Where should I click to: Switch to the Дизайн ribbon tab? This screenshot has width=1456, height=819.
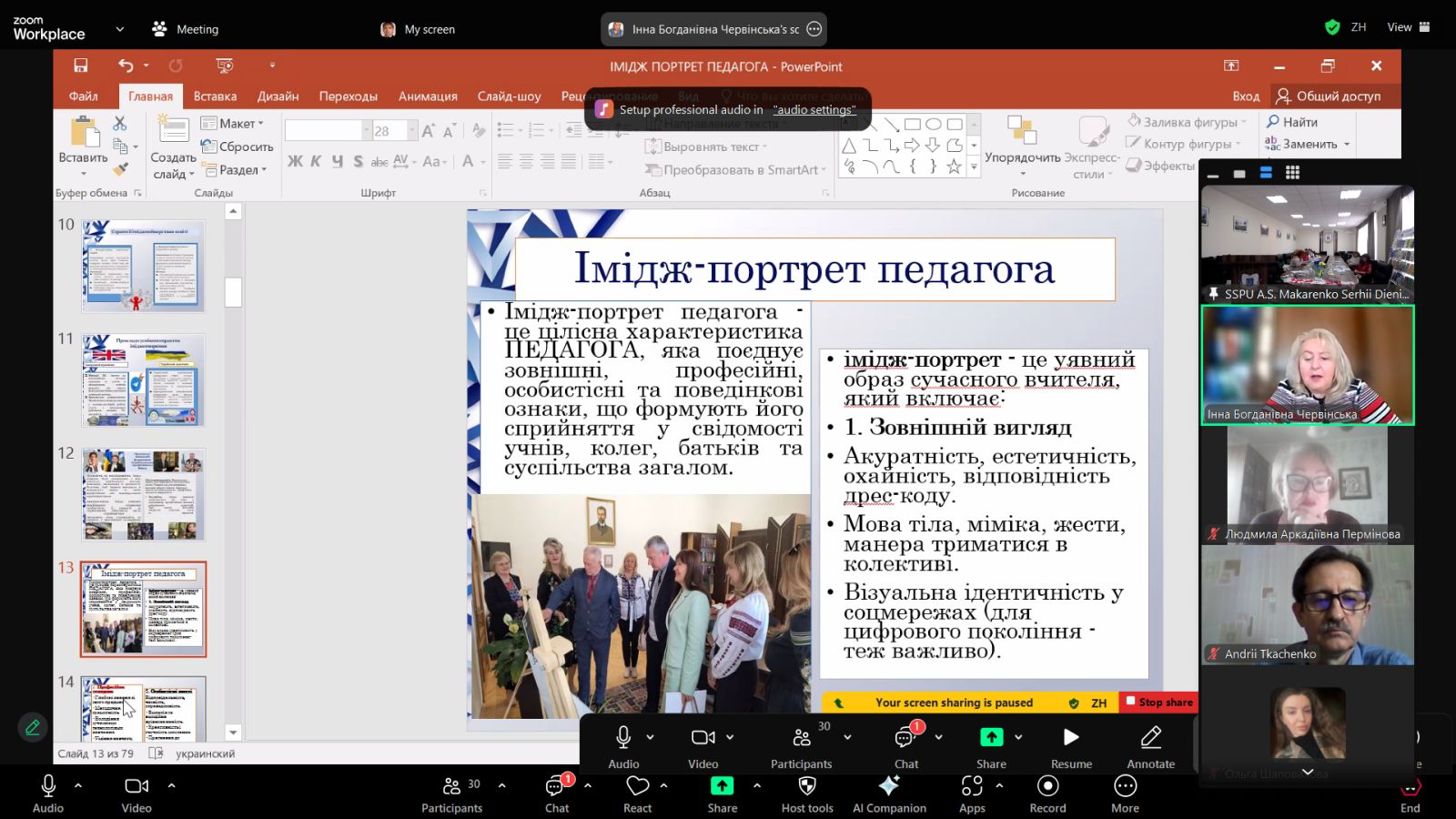click(x=278, y=96)
